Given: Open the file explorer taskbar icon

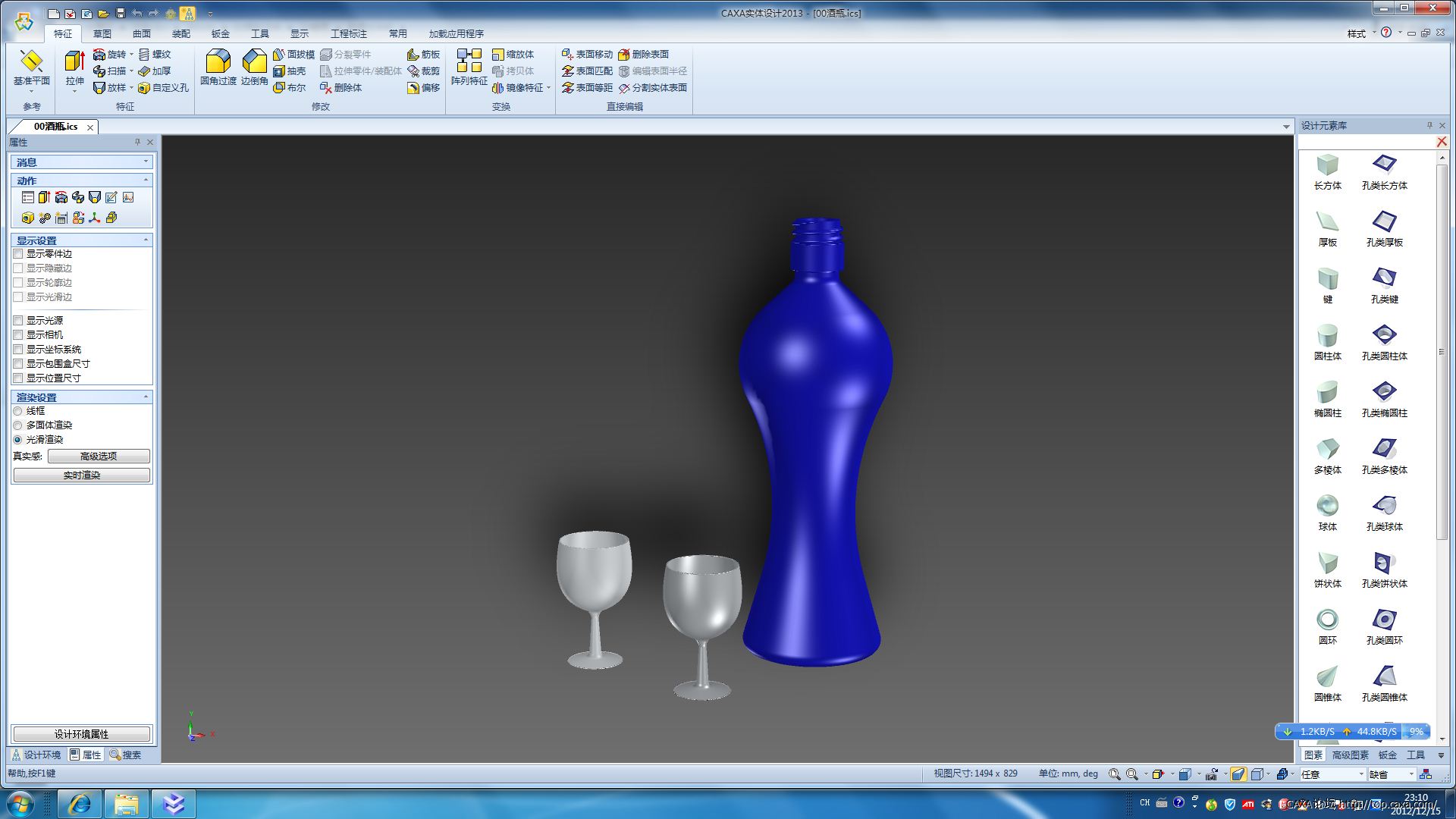Looking at the screenshot, I should (126, 804).
